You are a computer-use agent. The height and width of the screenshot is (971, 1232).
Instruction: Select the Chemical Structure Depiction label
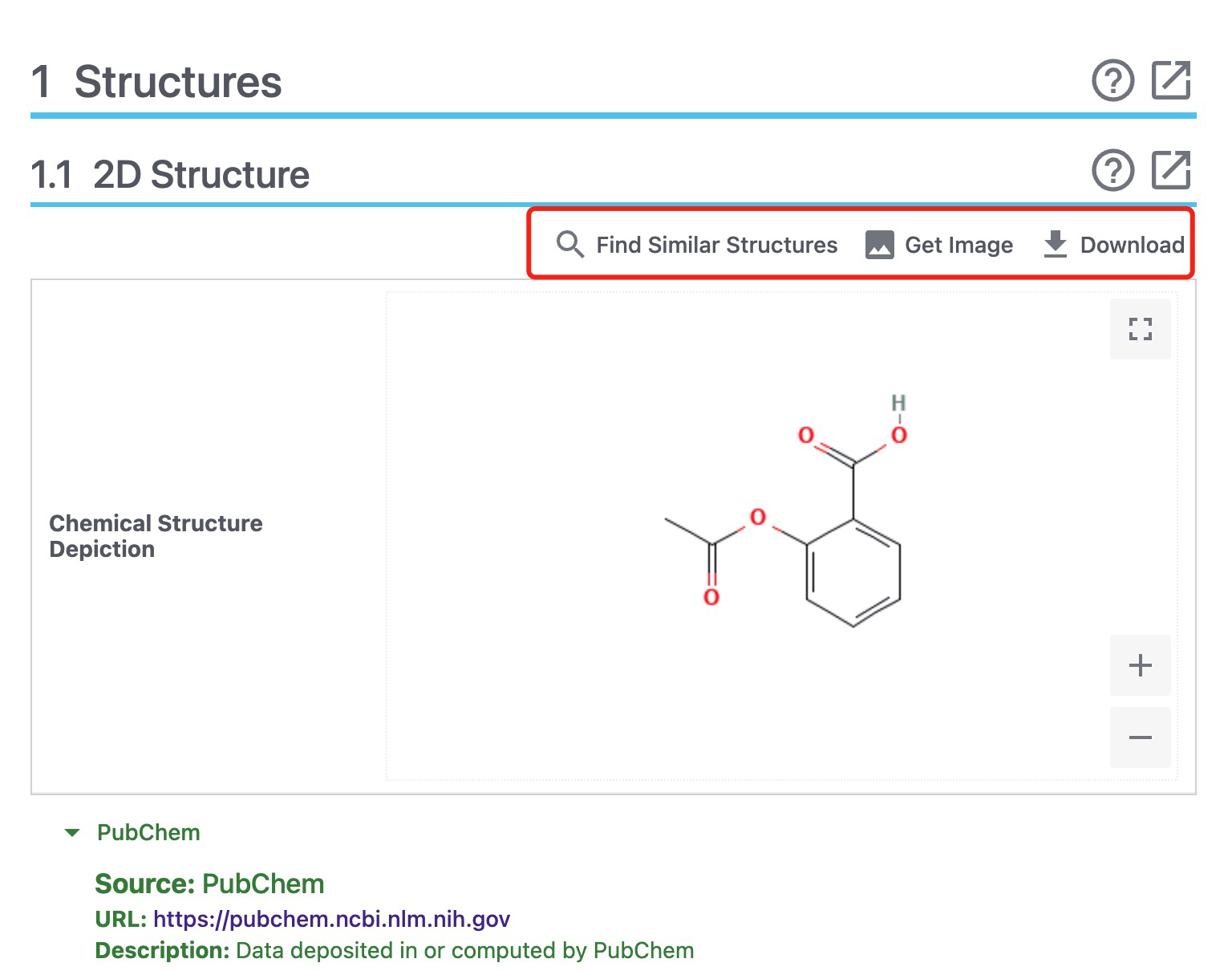point(155,536)
